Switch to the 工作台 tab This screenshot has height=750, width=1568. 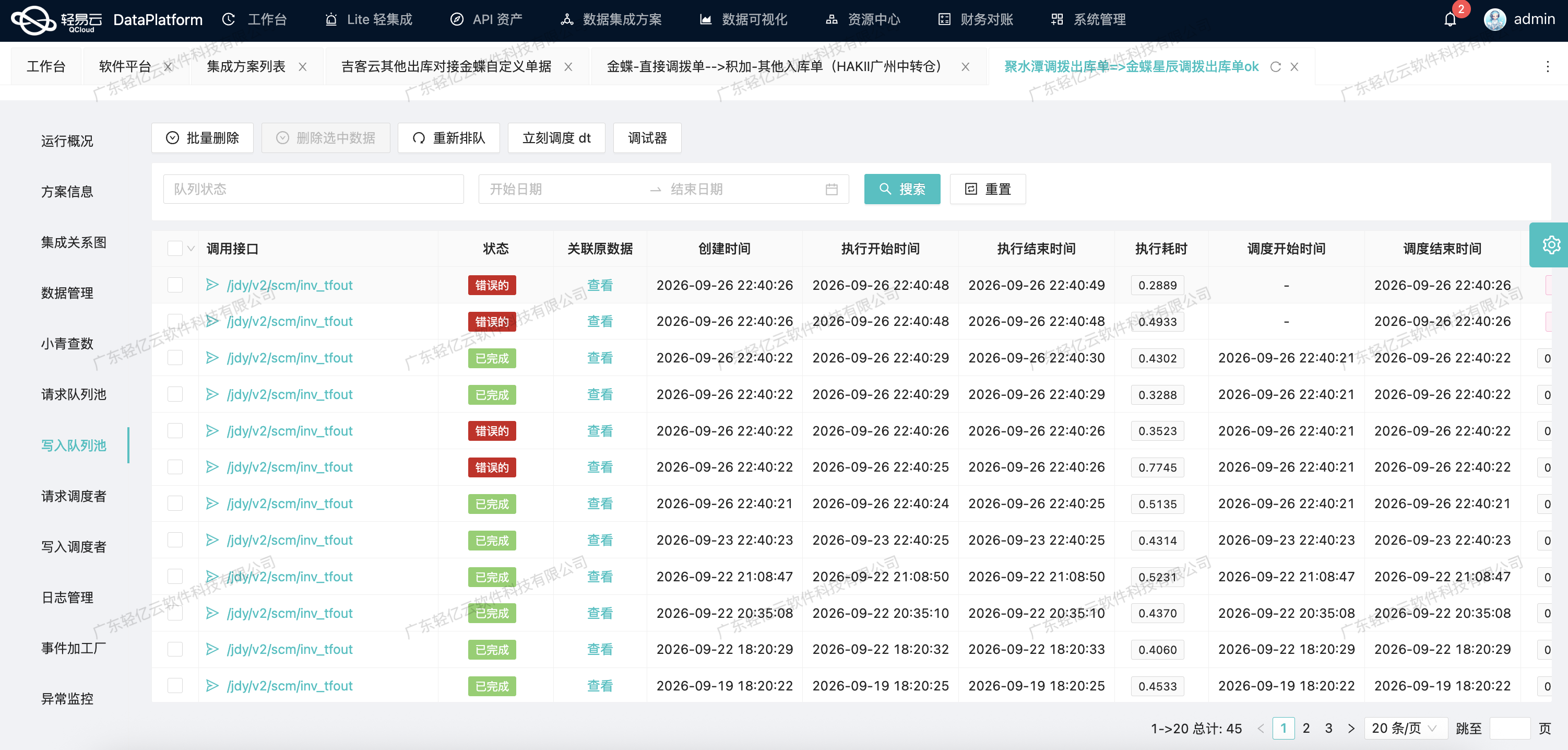pyautogui.click(x=45, y=66)
